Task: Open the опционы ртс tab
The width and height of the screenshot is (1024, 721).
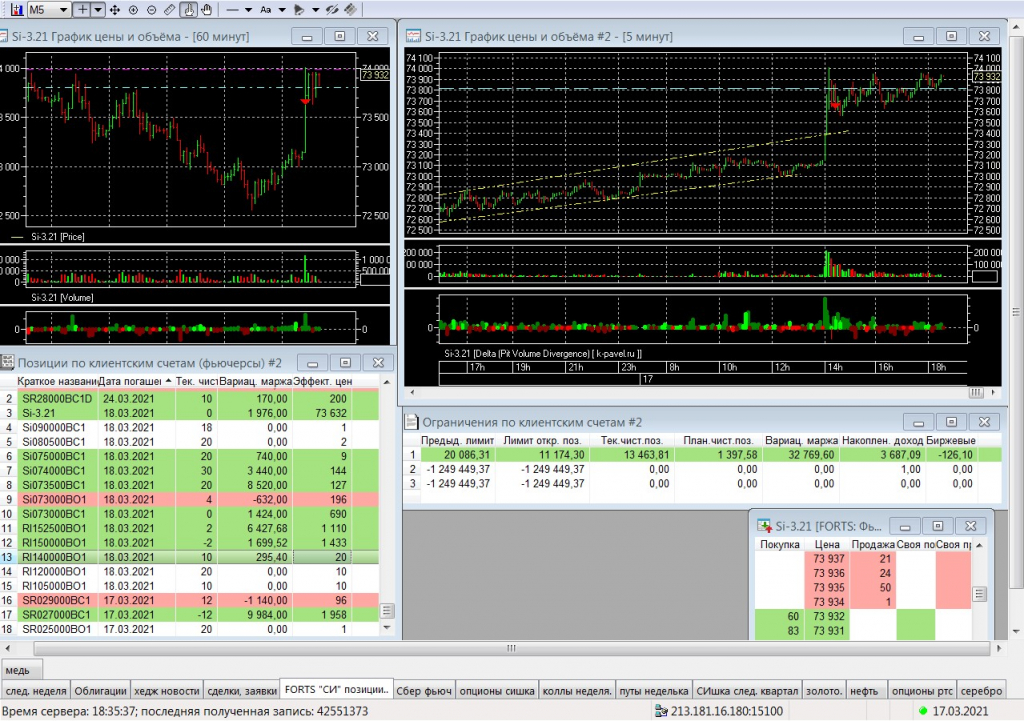Action: click(x=922, y=690)
